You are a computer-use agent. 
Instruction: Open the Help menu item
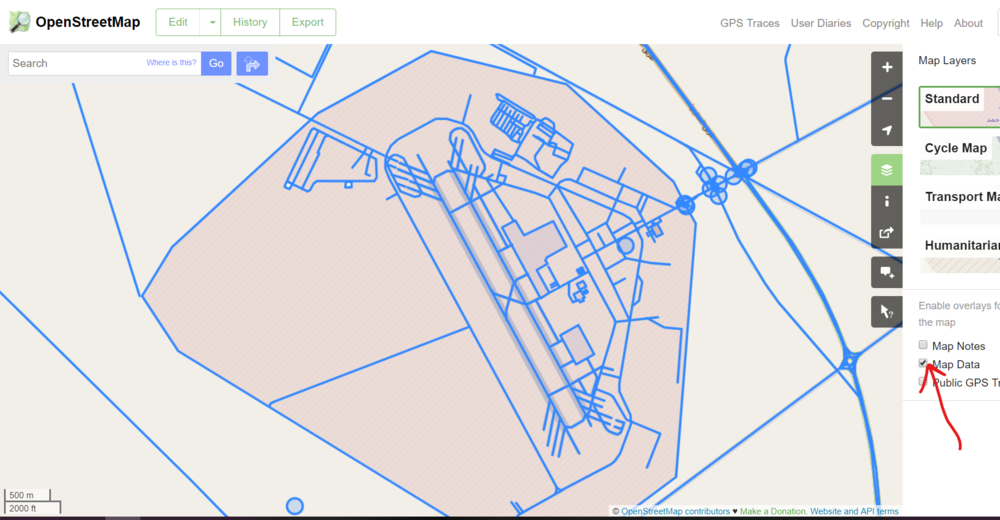[x=931, y=23]
